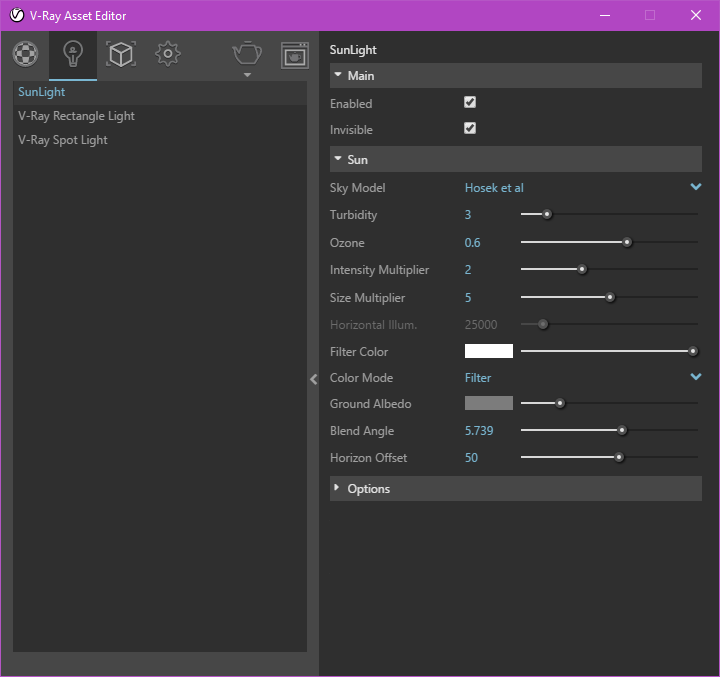Click the Ozone slider handle

coord(627,242)
